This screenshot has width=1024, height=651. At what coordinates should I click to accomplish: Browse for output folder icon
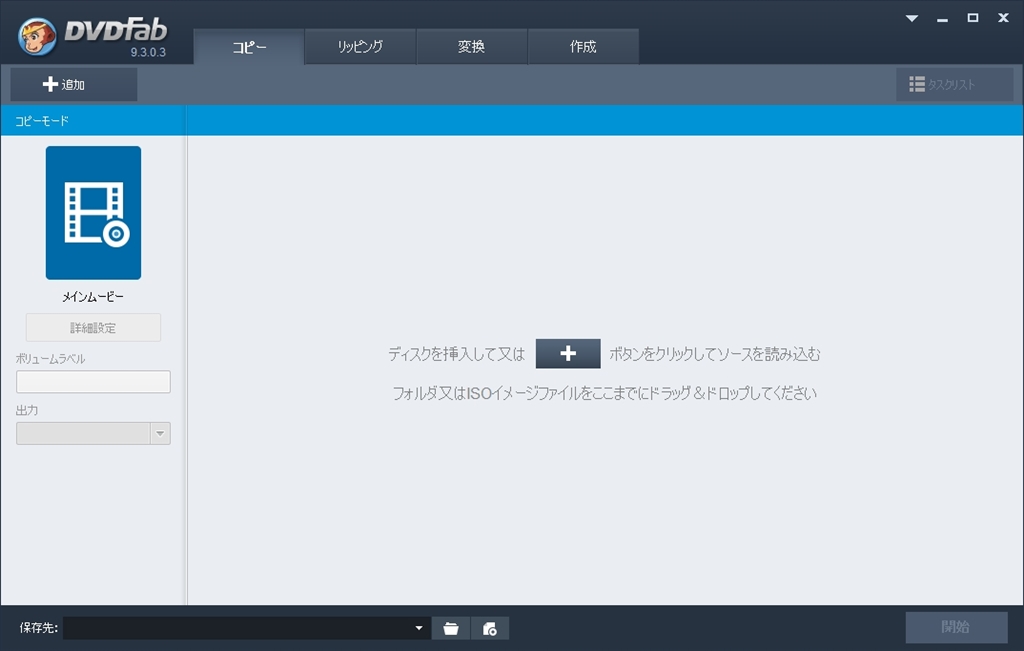click(451, 628)
